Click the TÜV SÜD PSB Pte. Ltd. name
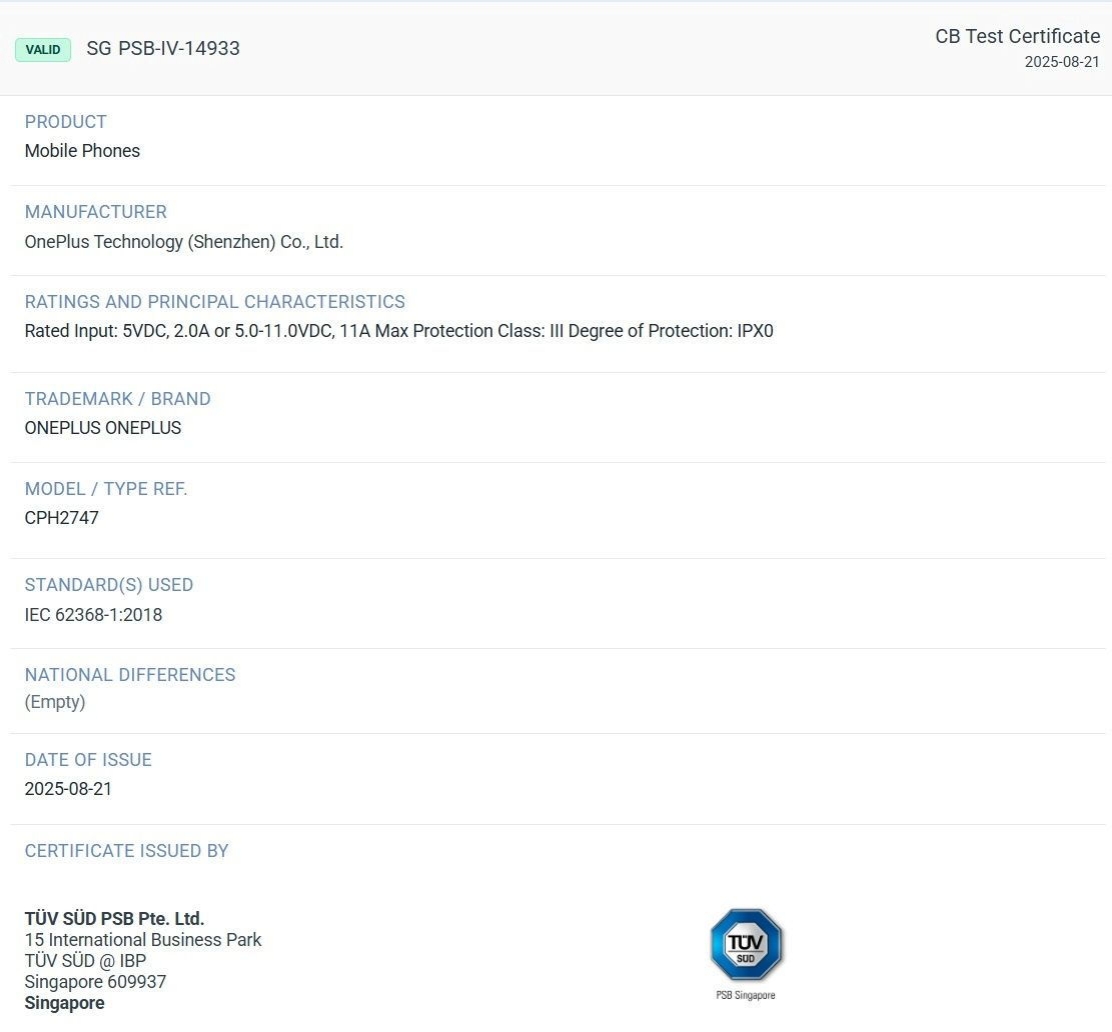The width and height of the screenshot is (1112, 1032). point(114,919)
